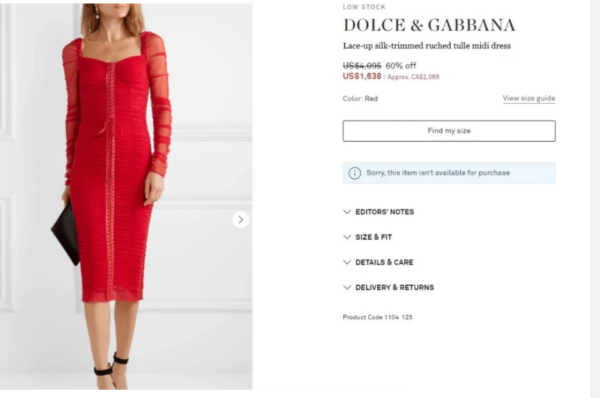Click the red dress product image
Image resolution: width=600 pixels, height=398 pixels.
(126, 196)
